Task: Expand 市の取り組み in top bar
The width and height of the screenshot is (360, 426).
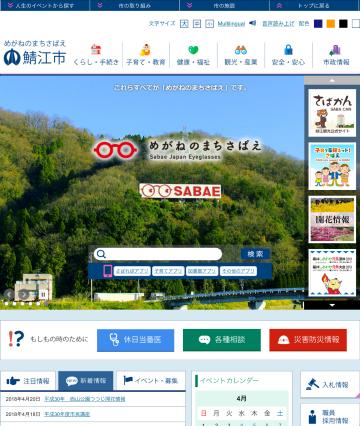Action: 135,5
